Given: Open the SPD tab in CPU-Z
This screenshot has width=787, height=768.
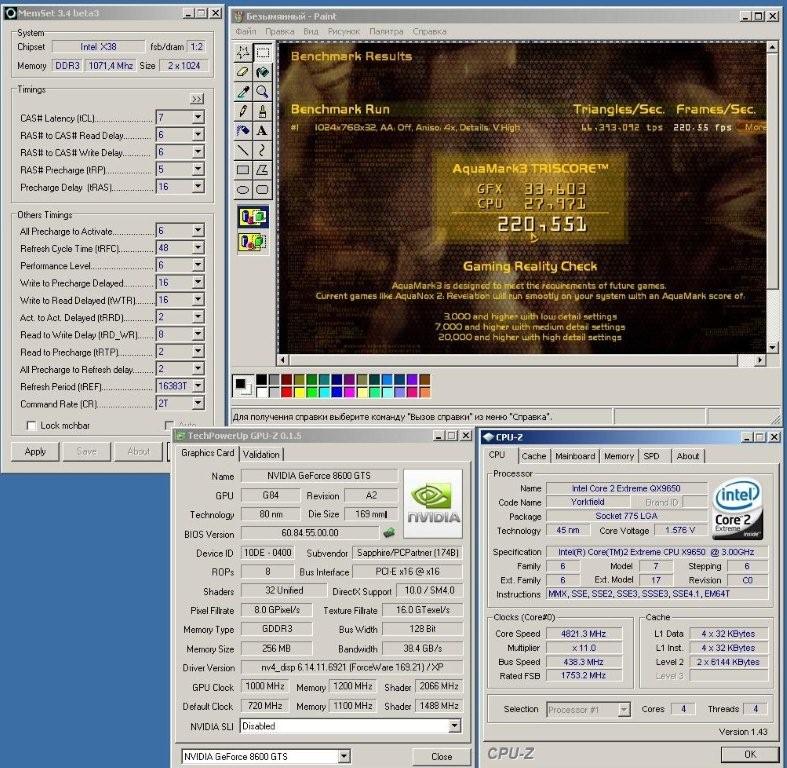Looking at the screenshot, I should [651, 456].
